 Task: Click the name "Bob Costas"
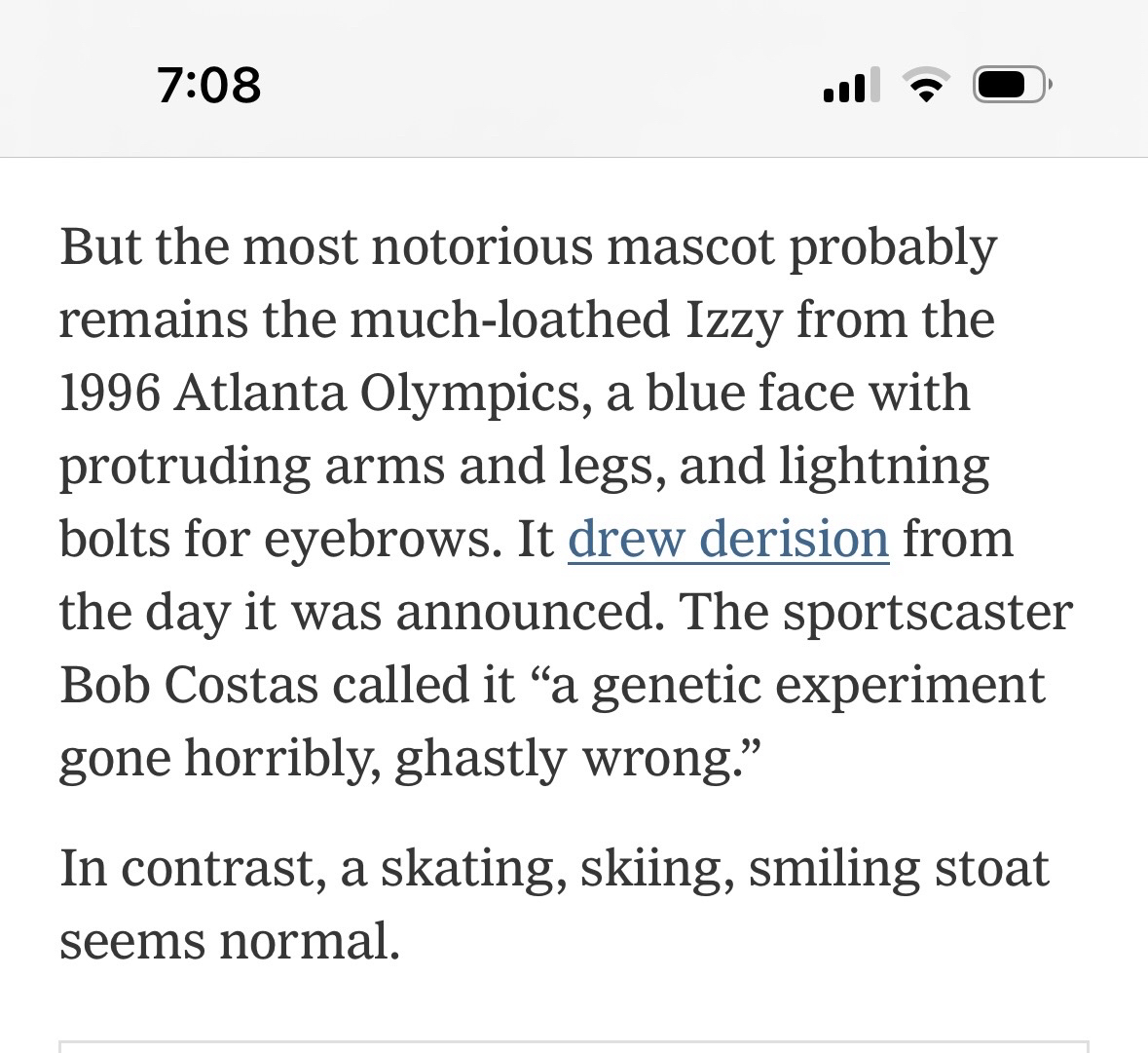(x=189, y=685)
